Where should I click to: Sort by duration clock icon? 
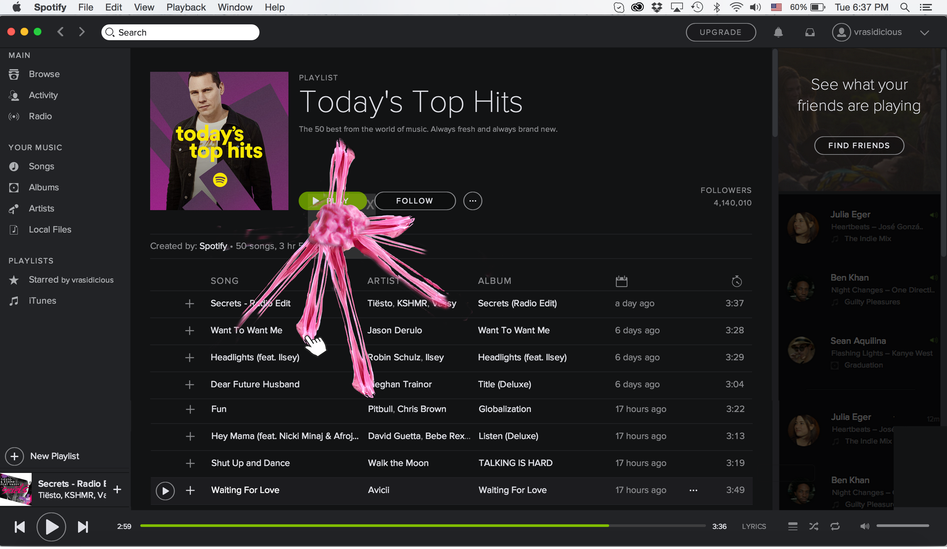[736, 281]
